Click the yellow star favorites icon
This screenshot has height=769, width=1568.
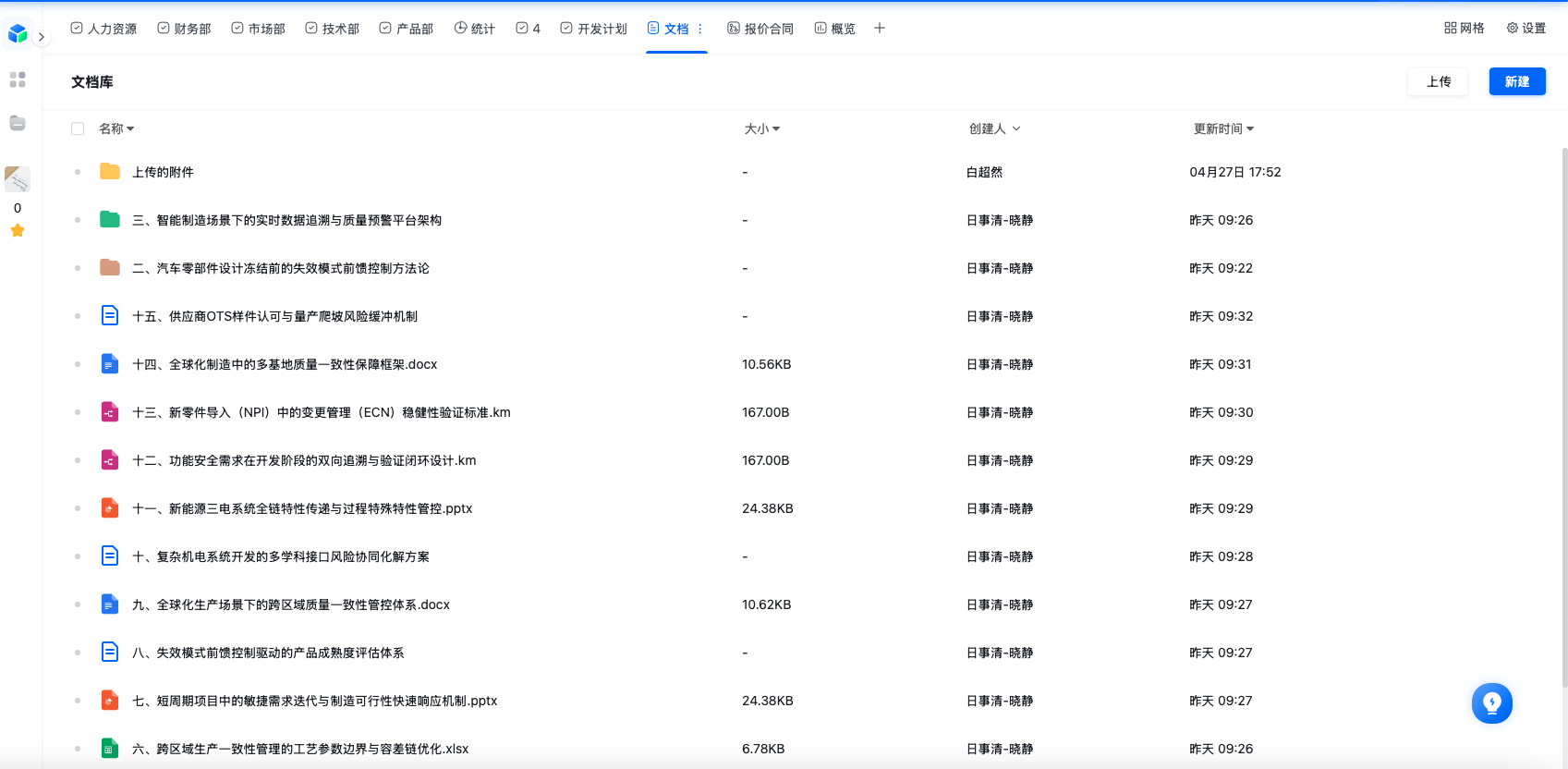click(18, 230)
